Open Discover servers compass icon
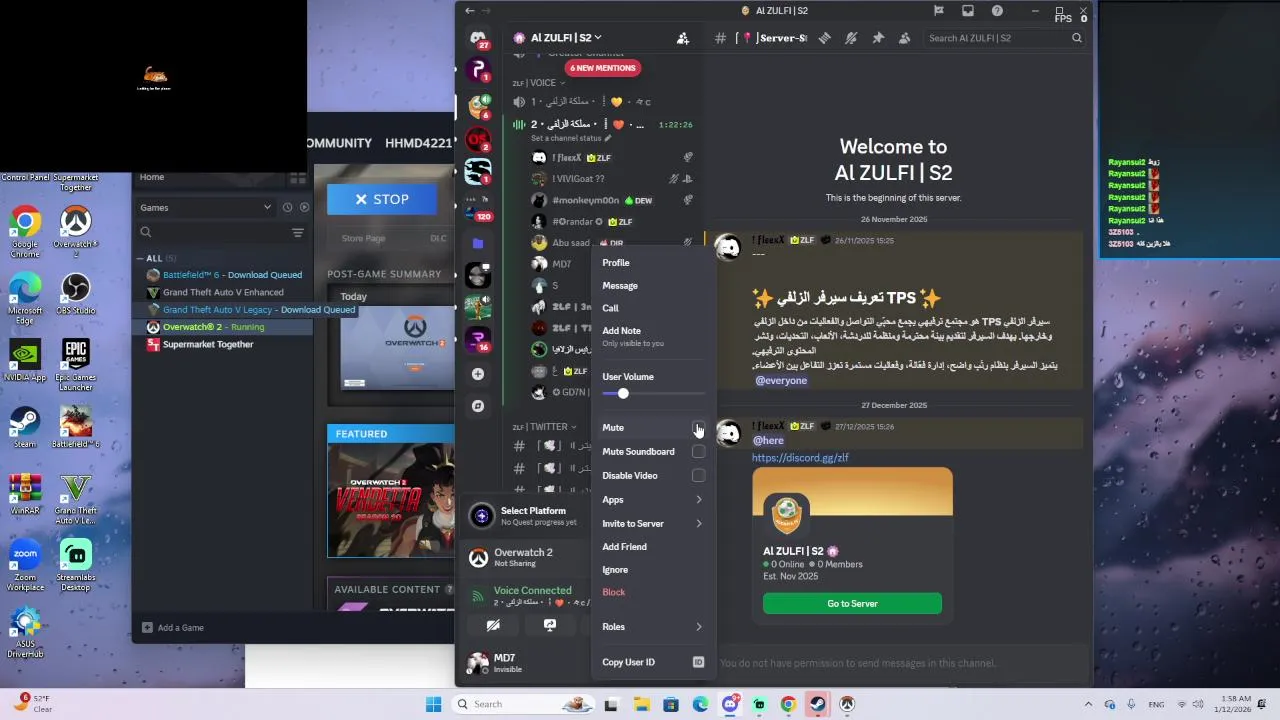Image resolution: width=1280 pixels, height=720 pixels. pos(478,406)
